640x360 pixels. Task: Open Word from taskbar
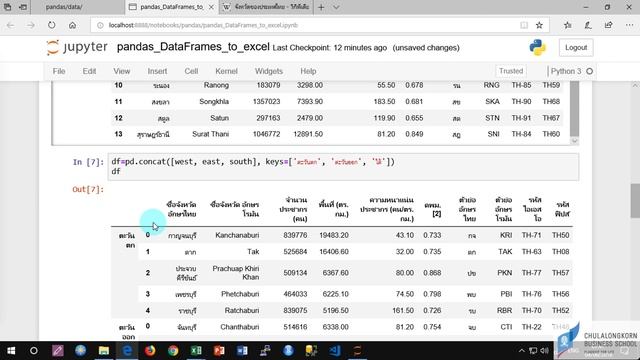coord(242,351)
